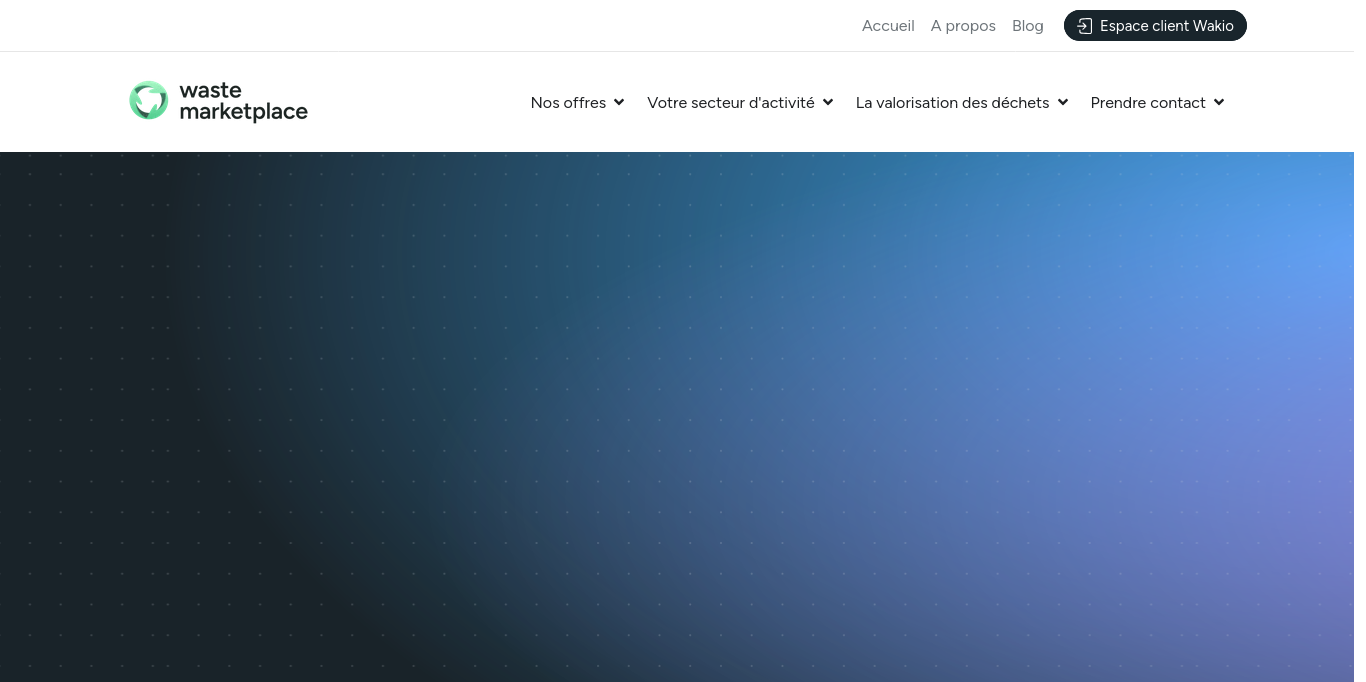
Task: Open La valorisation des déchets menu
Action: click(x=952, y=102)
